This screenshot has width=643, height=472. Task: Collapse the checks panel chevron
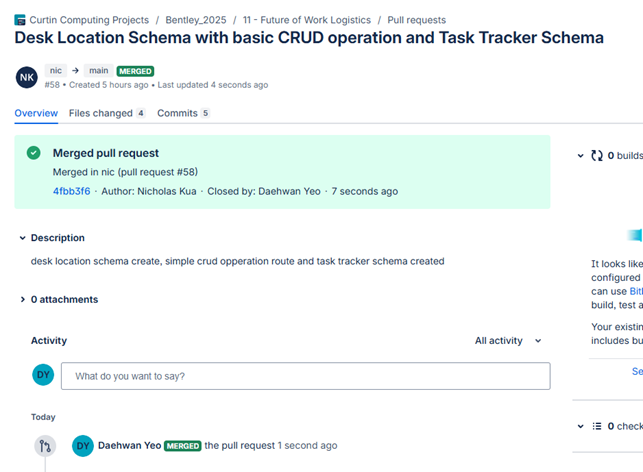[581, 426]
